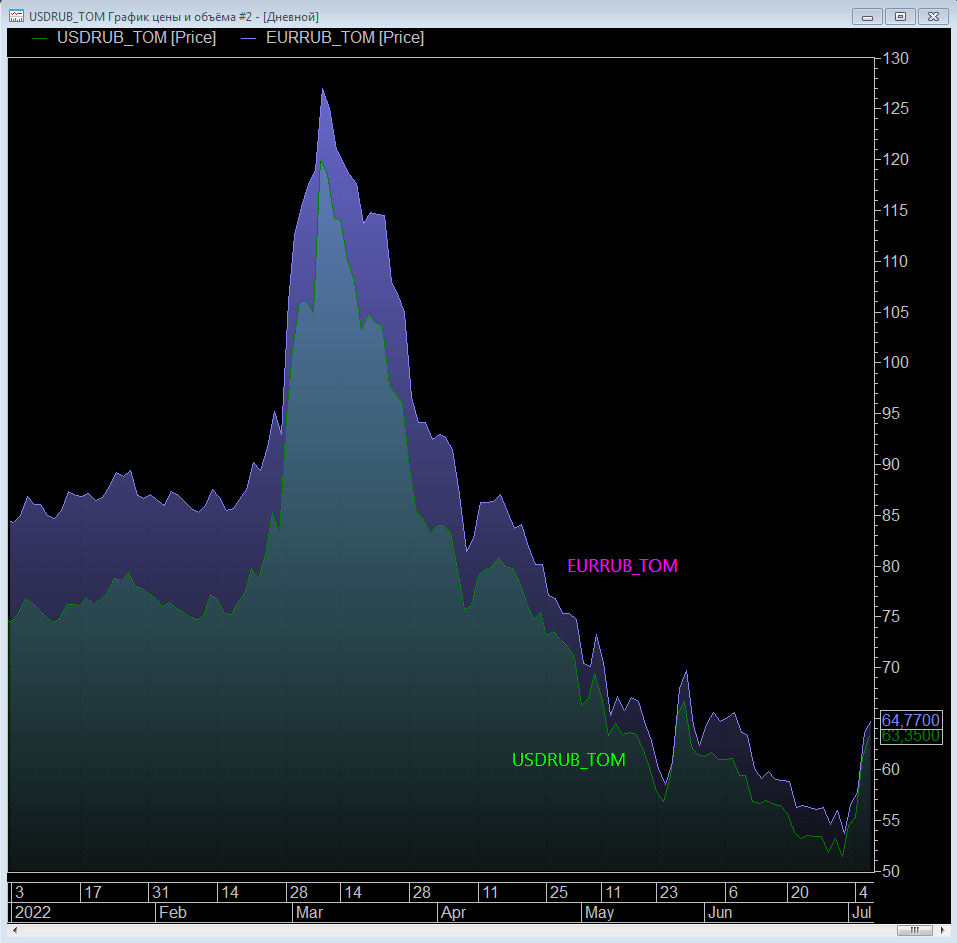Click the 70 price axis label
Image resolution: width=957 pixels, height=943 pixels.
click(x=891, y=668)
